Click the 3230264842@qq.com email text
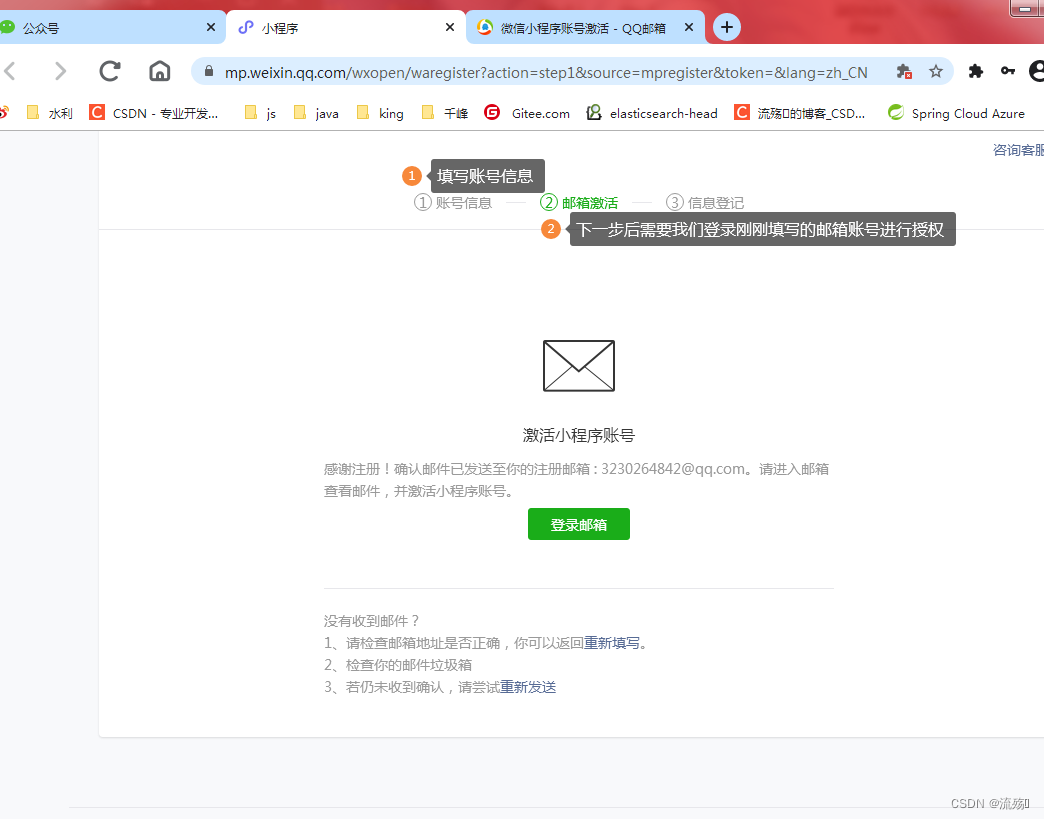The height and width of the screenshot is (819, 1044). tap(673, 469)
